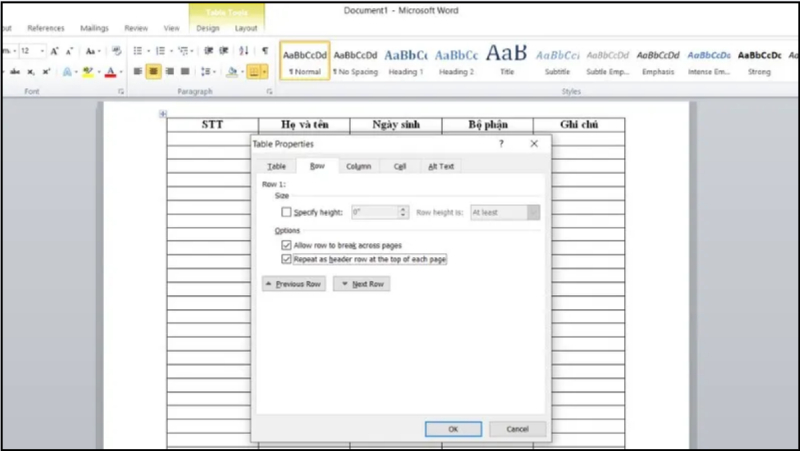Click the Grow Font icon
The image size is (800, 451).
(x=55, y=51)
